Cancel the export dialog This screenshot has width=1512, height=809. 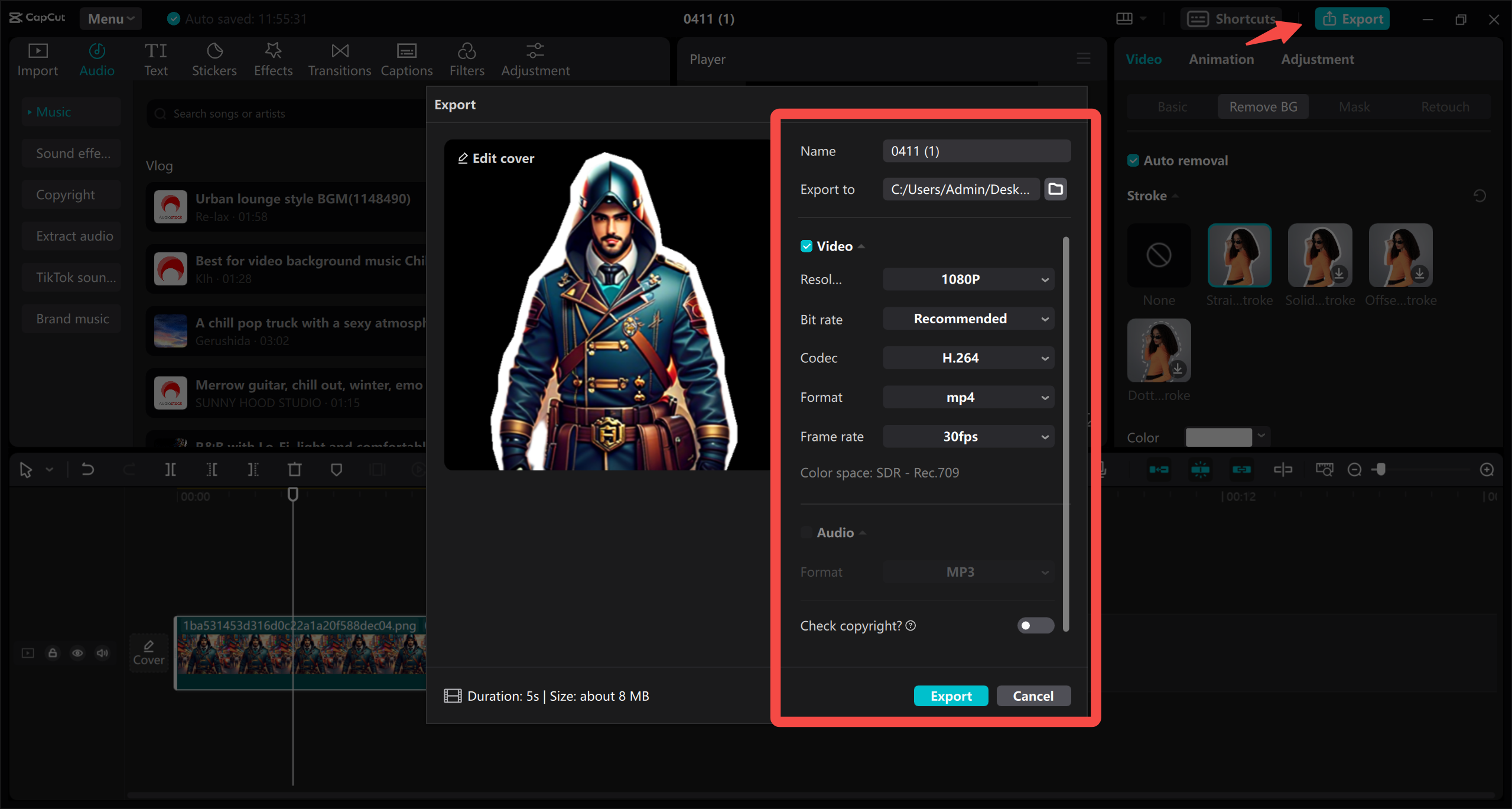1033,696
